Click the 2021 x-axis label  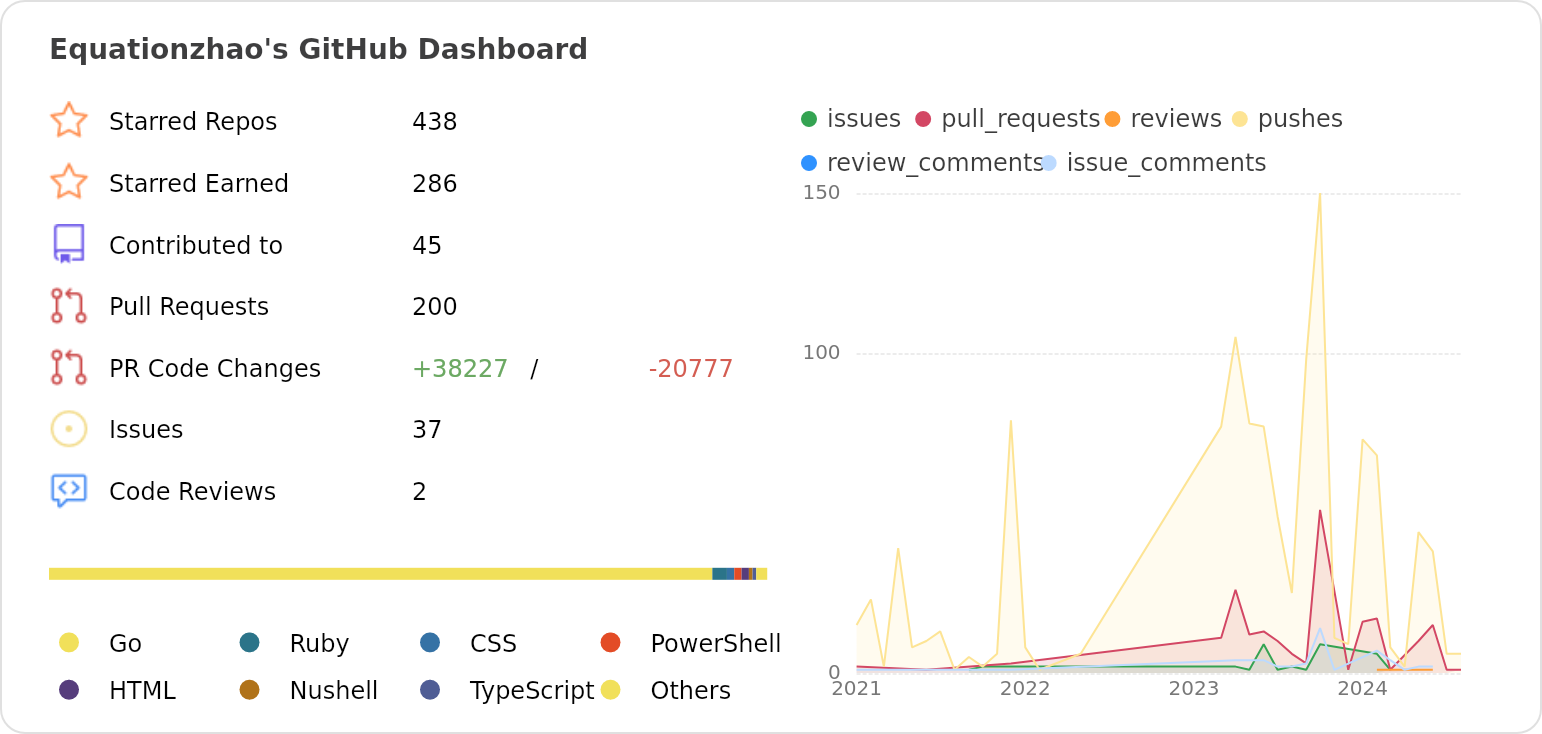tap(857, 689)
